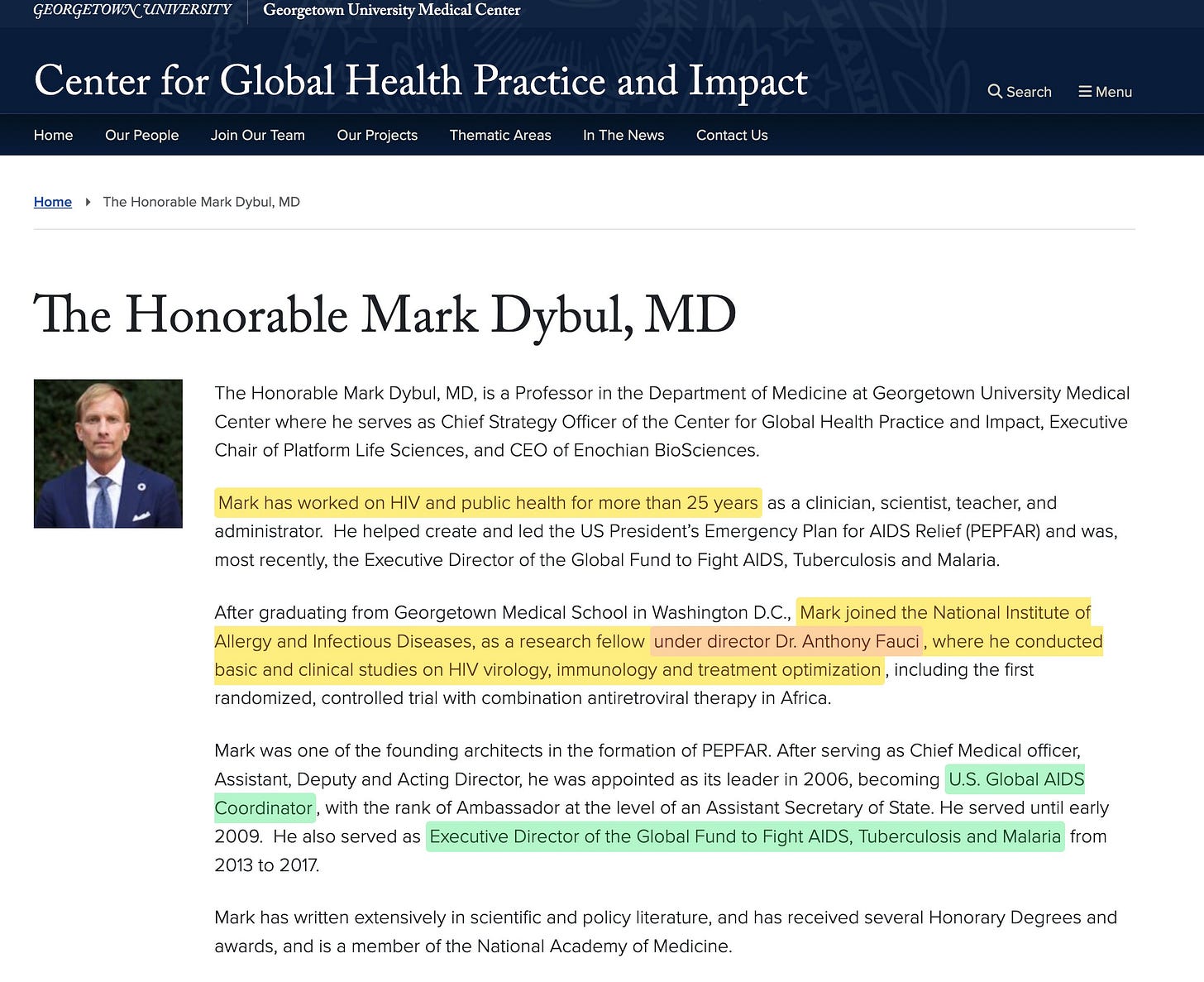
Task: Select Join Our Team in navigation
Action: [257, 135]
